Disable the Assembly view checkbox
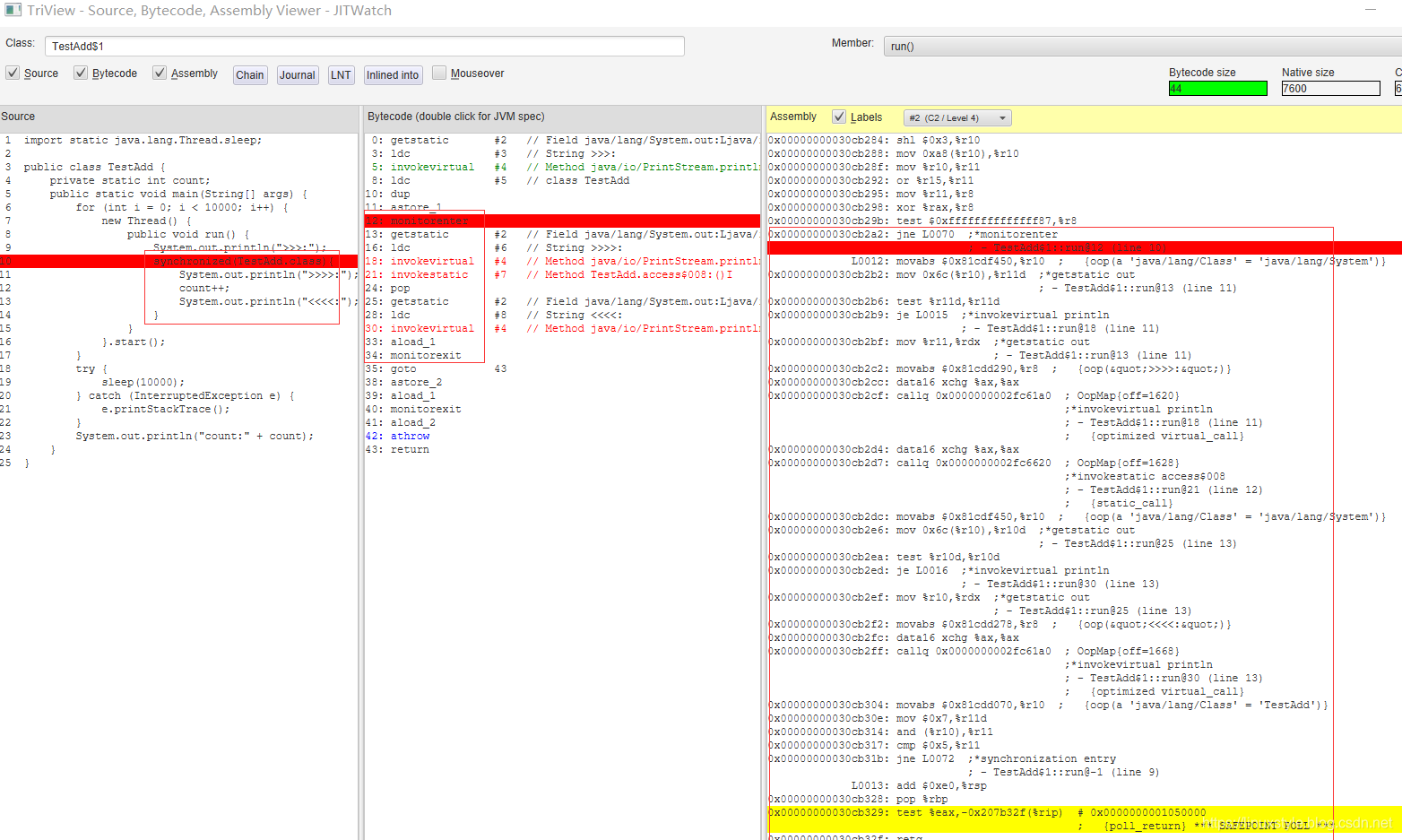 (160, 73)
